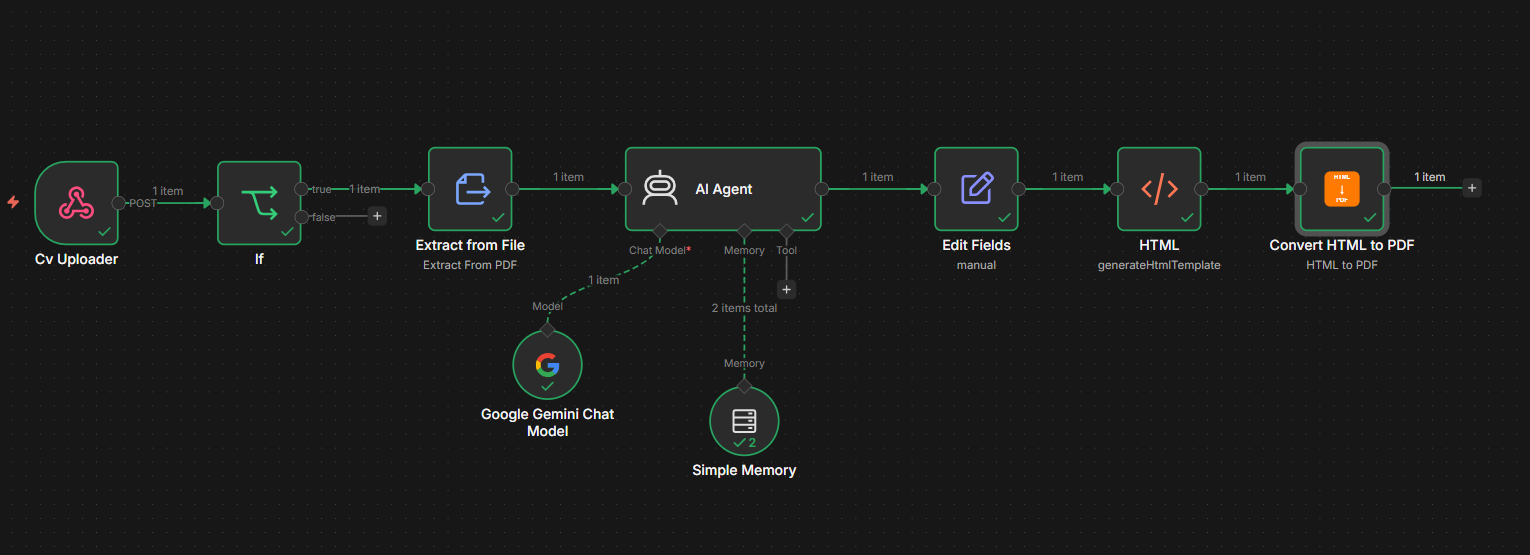Click the If node true output connector

pos(301,189)
